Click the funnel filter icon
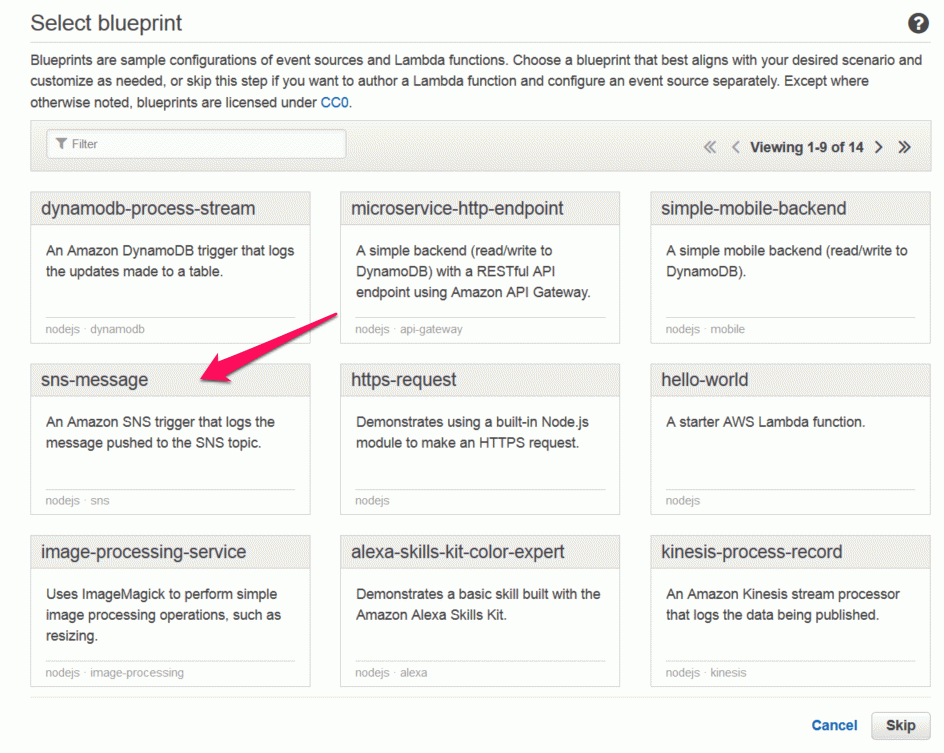 (x=61, y=144)
